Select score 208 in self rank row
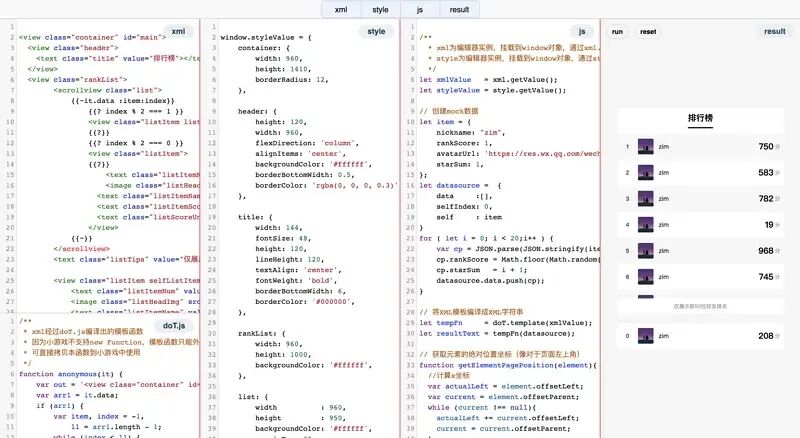This screenshot has height=438, width=800. pyautogui.click(x=766, y=336)
